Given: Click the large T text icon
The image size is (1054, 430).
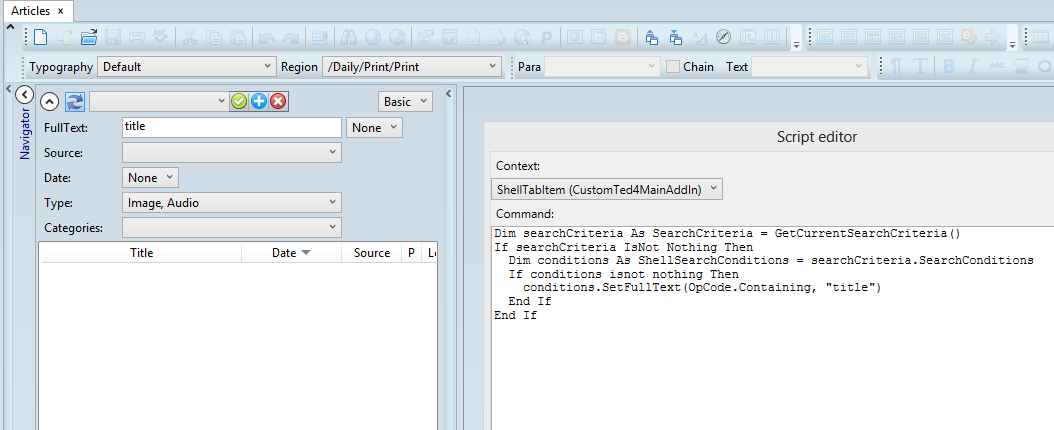Looking at the screenshot, I should (921, 67).
